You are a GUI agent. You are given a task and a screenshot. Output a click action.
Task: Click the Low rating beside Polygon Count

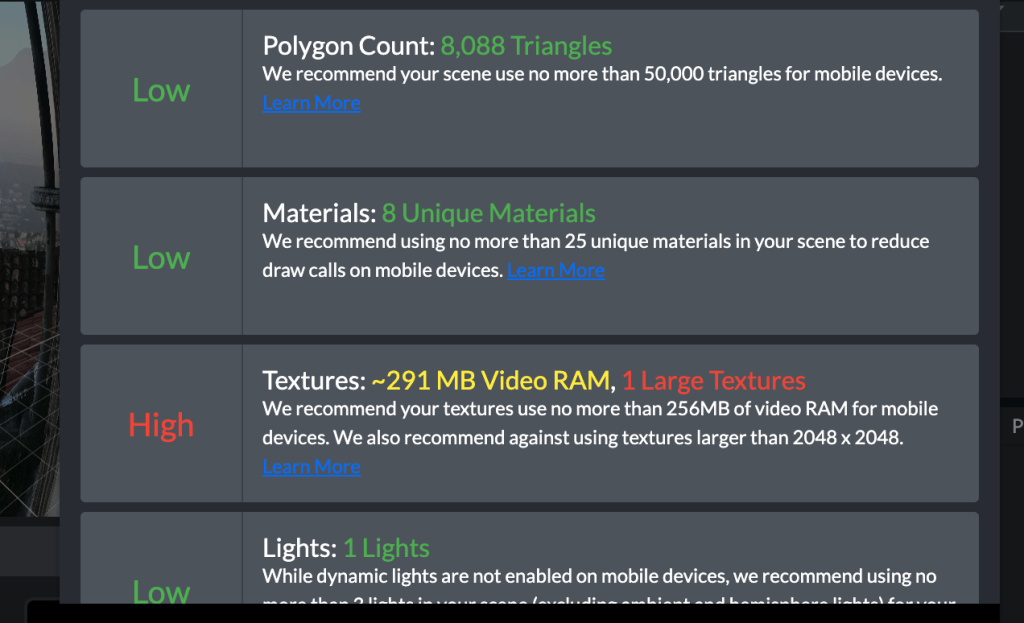tap(161, 90)
